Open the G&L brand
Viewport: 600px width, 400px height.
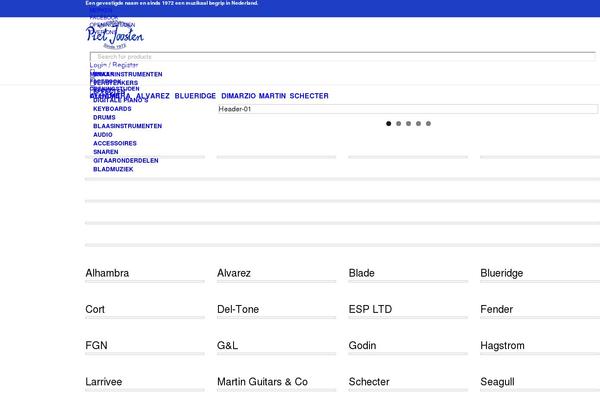click(x=227, y=346)
